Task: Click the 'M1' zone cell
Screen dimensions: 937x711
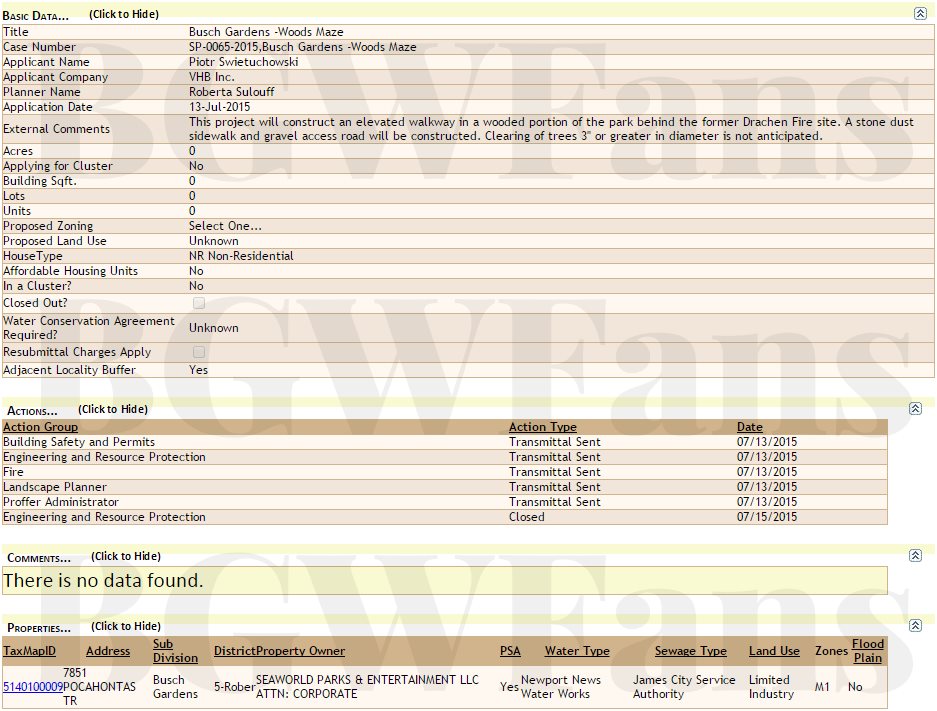Action: [x=822, y=687]
